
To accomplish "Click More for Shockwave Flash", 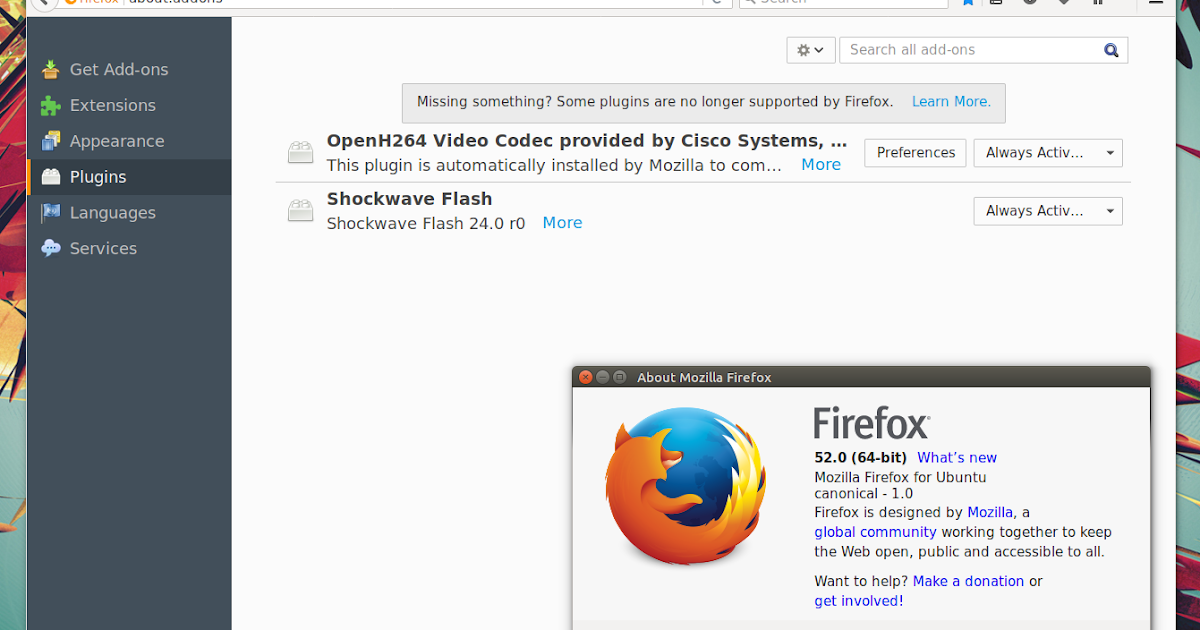I will (x=562, y=223).
